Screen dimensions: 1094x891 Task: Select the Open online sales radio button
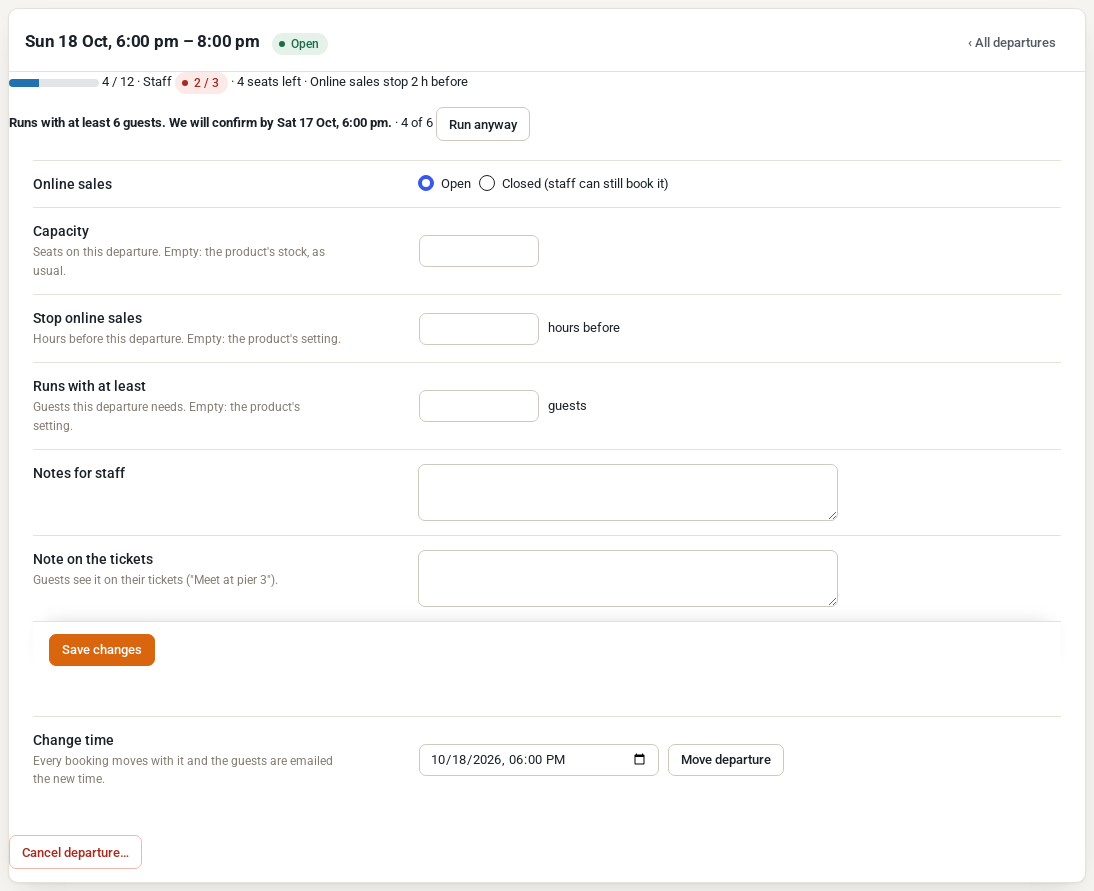426,184
